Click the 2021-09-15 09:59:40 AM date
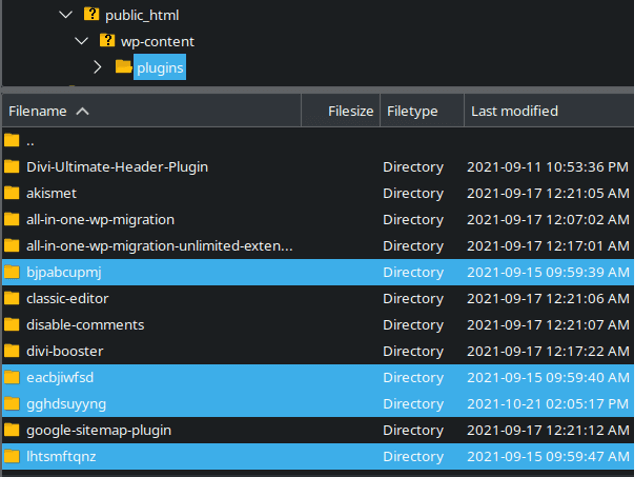The width and height of the screenshot is (635, 479). point(548,377)
